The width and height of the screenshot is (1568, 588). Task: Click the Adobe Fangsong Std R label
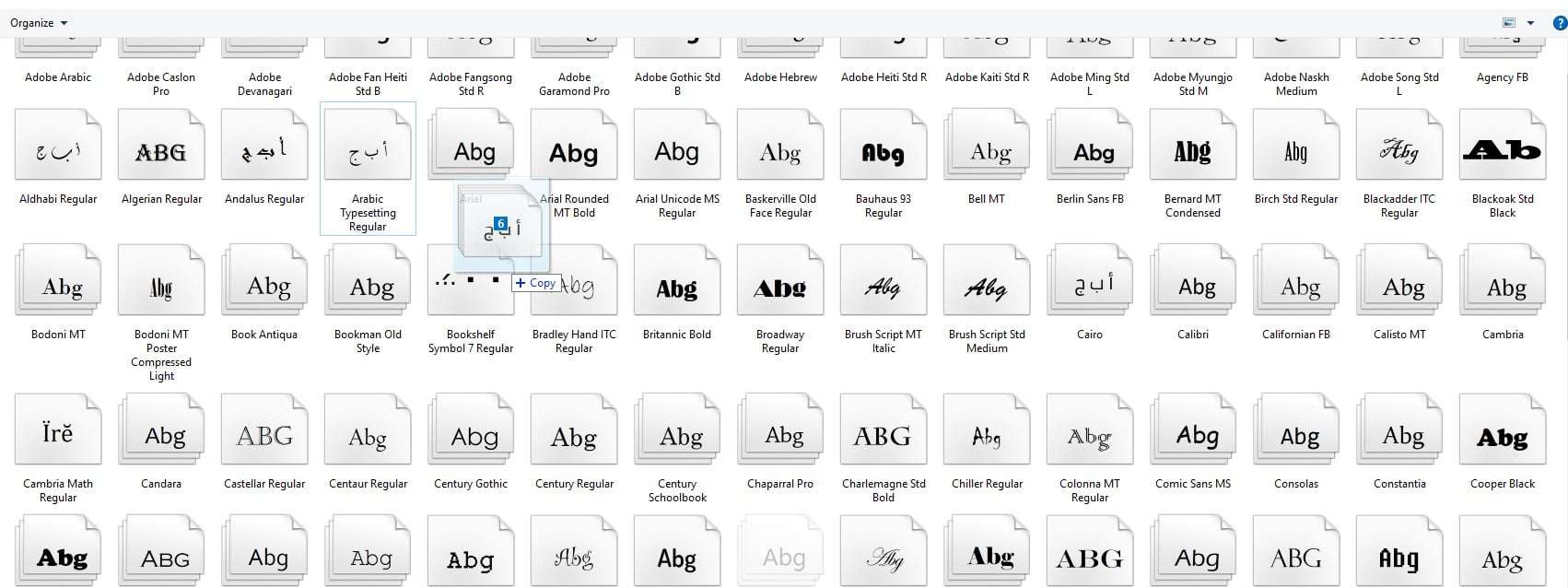click(x=471, y=84)
